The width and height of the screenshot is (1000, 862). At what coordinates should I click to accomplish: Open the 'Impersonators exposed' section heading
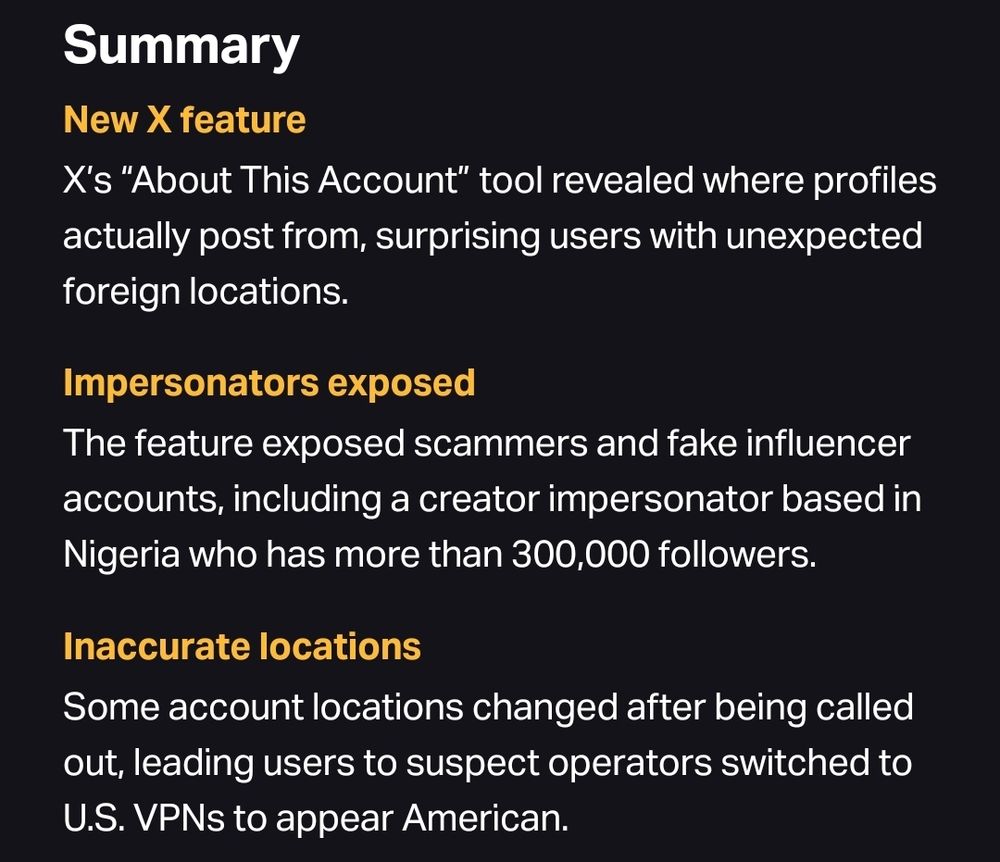tap(269, 383)
